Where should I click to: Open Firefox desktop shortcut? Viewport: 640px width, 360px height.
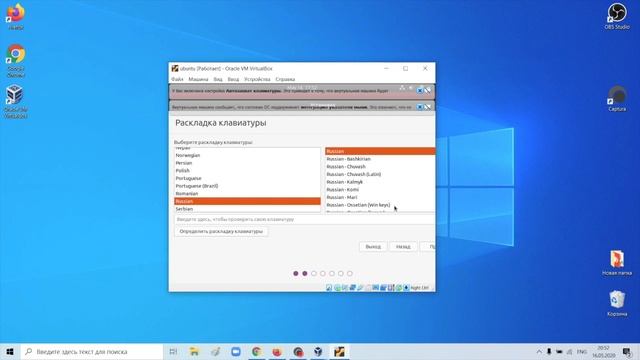[x=16, y=17]
